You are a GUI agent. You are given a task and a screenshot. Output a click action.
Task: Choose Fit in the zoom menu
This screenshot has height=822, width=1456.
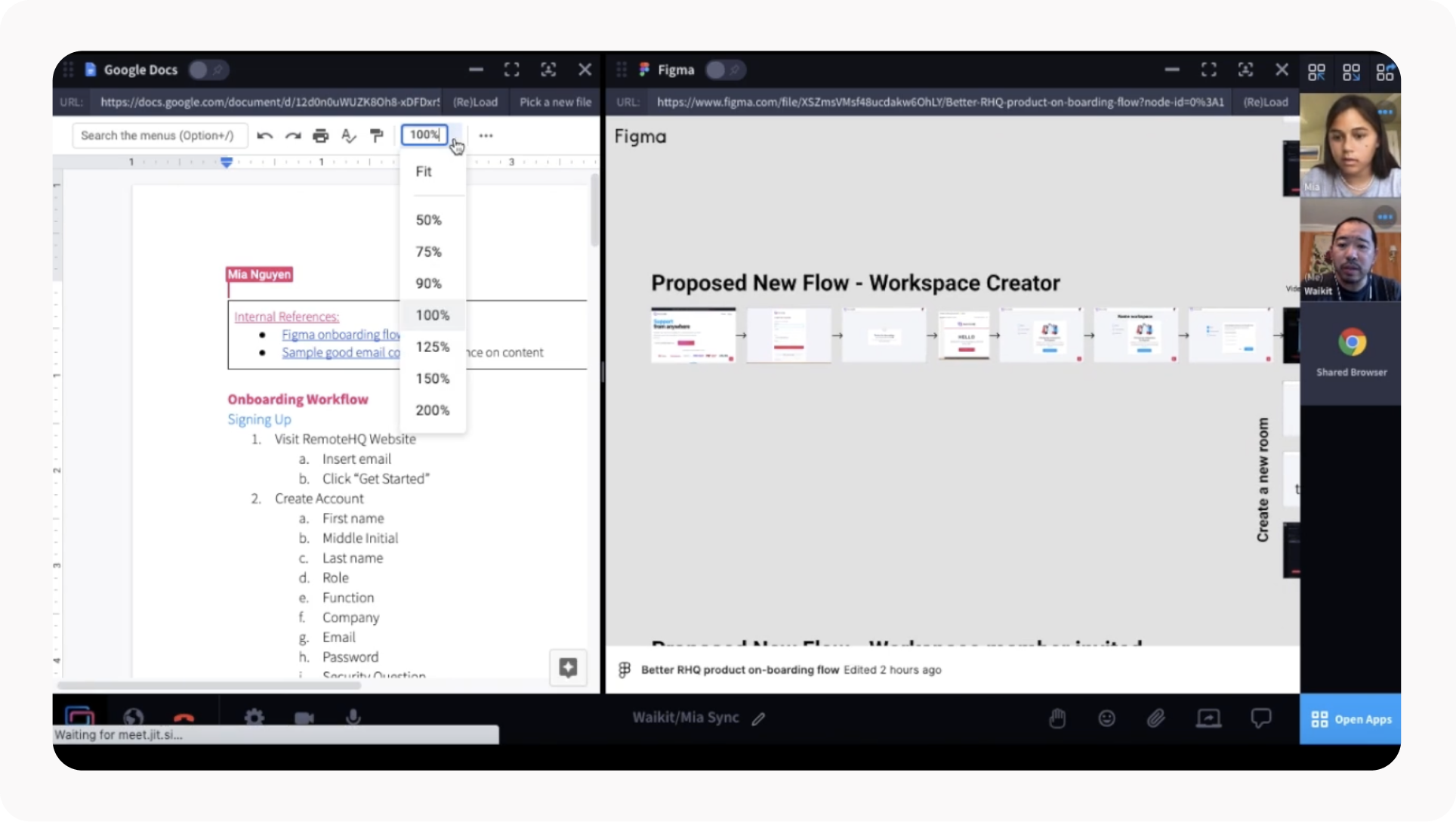[424, 172]
